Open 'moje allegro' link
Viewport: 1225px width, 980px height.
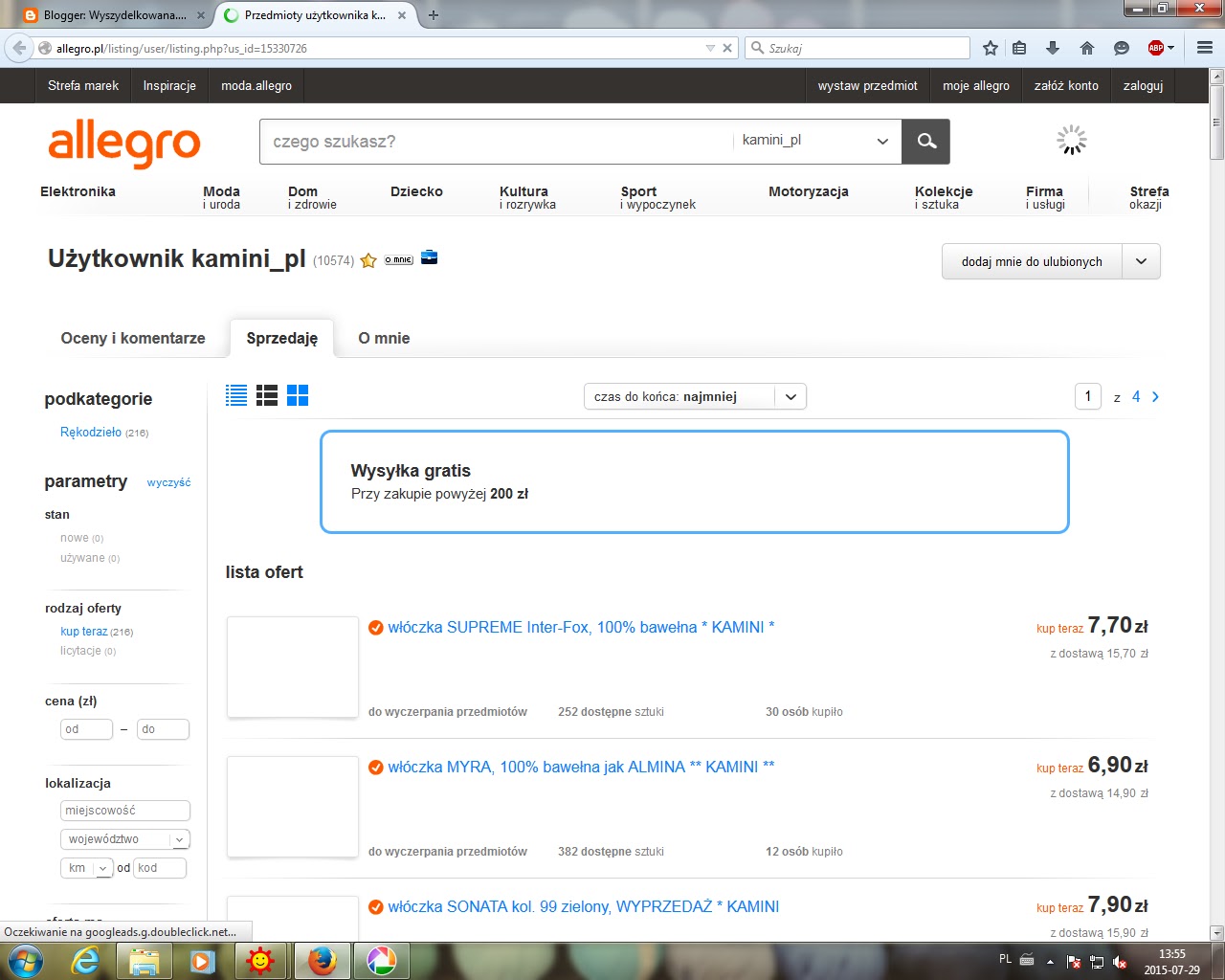pos(976,85)
